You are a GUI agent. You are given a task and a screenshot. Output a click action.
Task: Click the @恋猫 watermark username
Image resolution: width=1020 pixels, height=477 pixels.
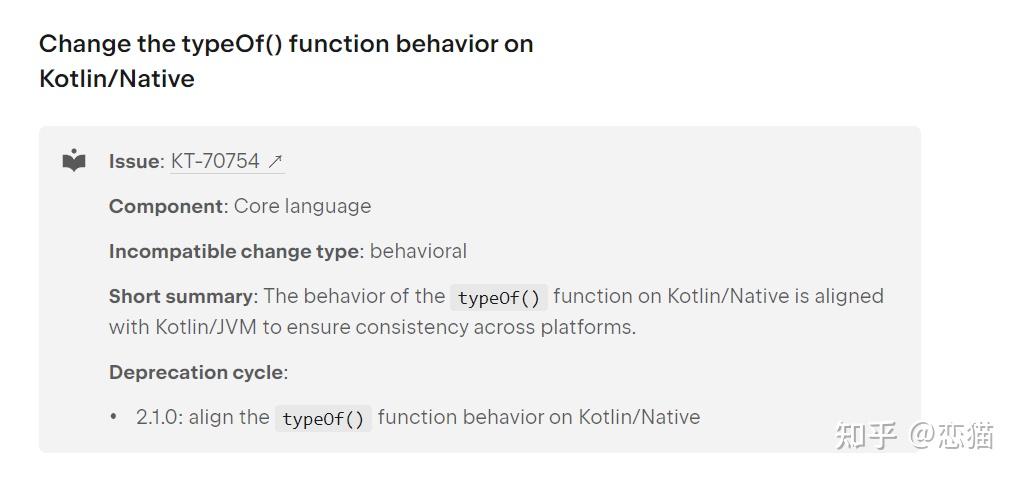click(951, 436)
